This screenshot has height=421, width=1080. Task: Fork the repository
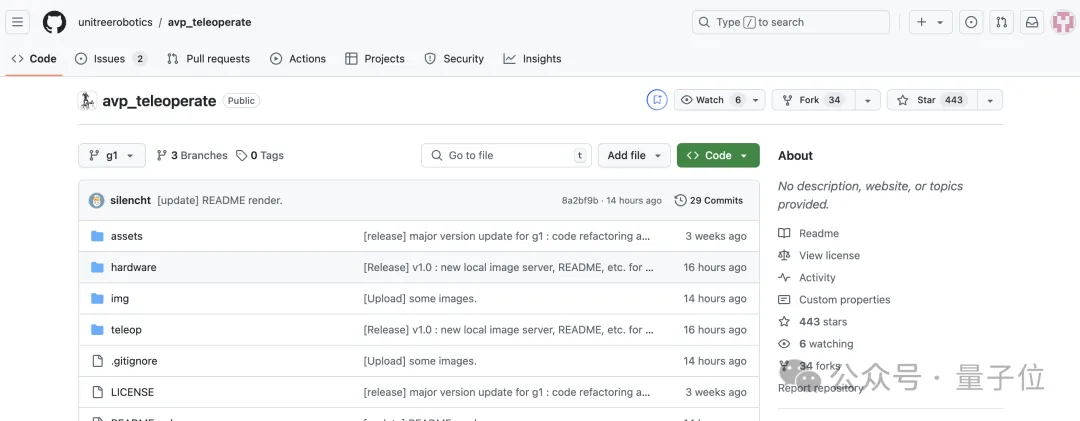coord(813,100)
